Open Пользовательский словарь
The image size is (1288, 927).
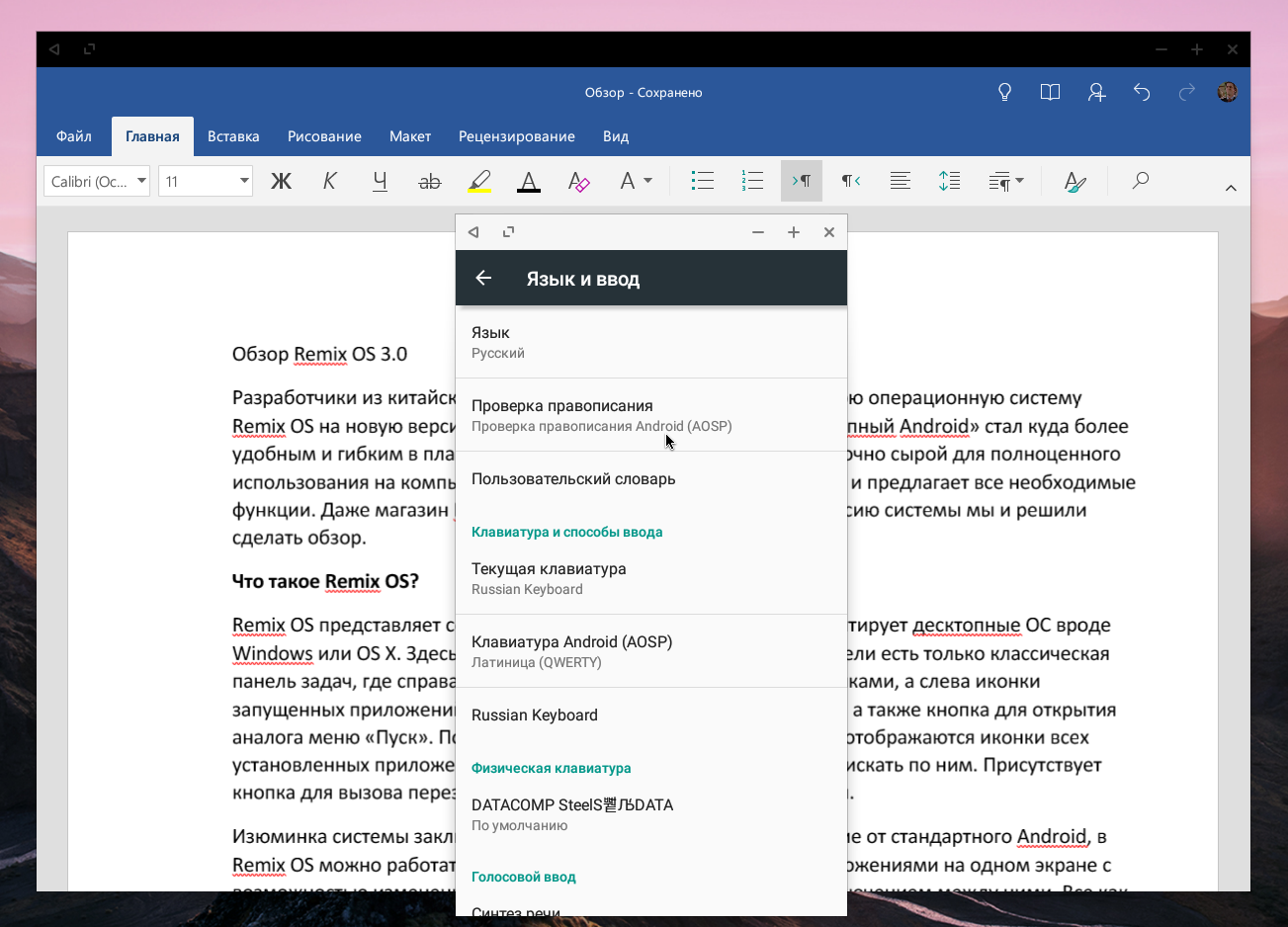(x=651, y=479)
